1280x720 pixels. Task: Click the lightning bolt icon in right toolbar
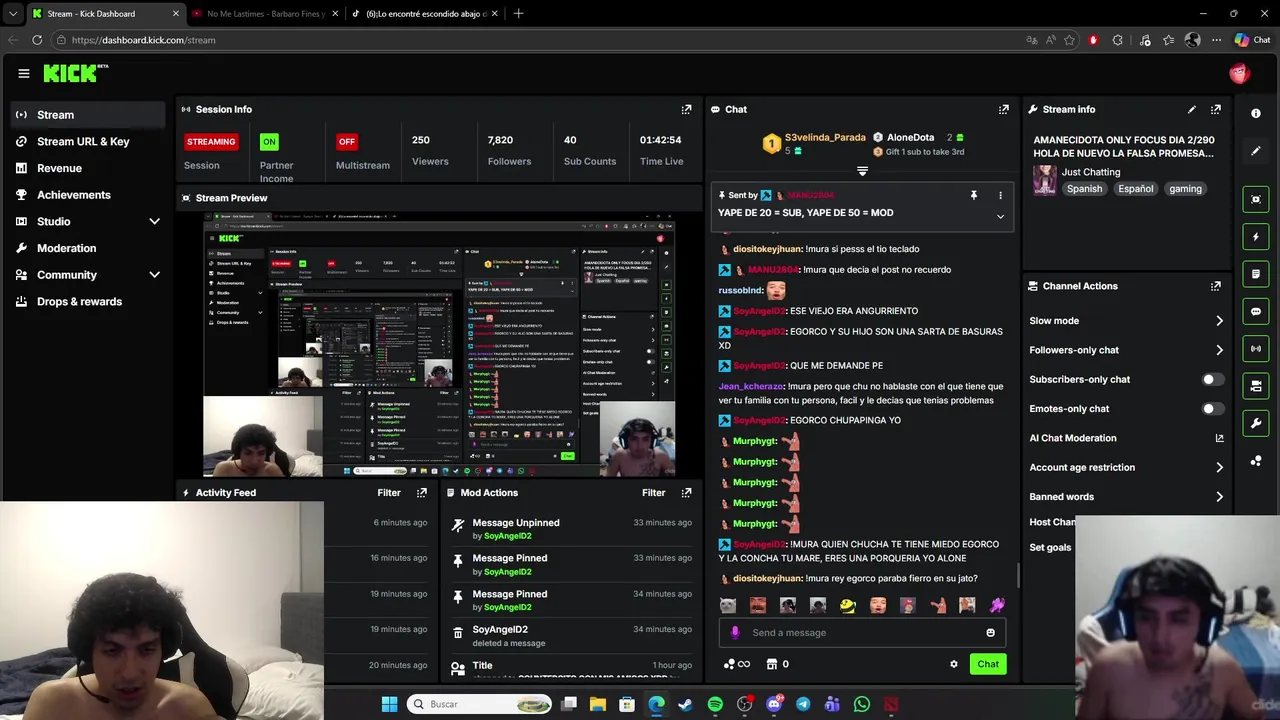tap(1256, 237)
